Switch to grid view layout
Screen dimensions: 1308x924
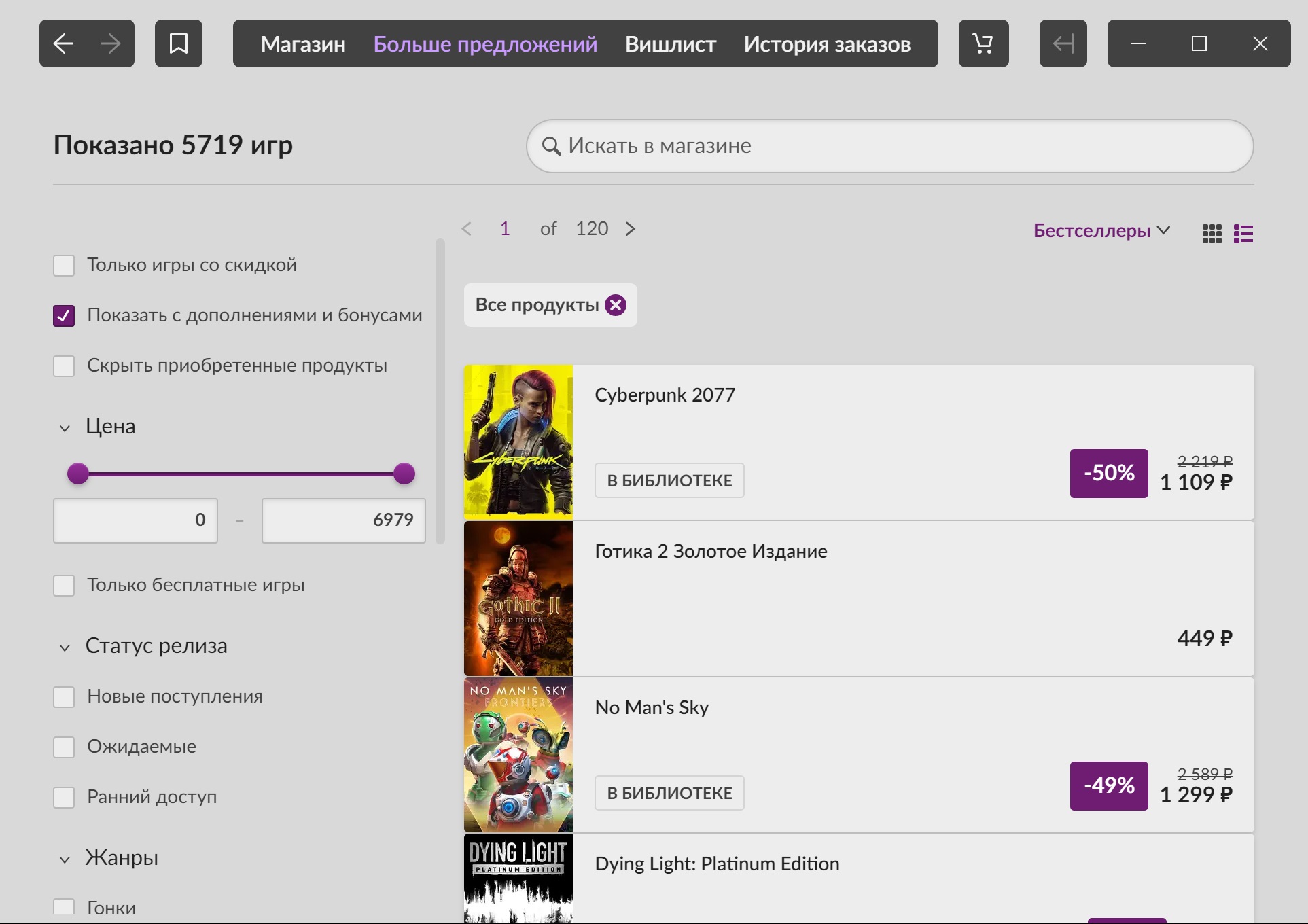(1212, 233)
